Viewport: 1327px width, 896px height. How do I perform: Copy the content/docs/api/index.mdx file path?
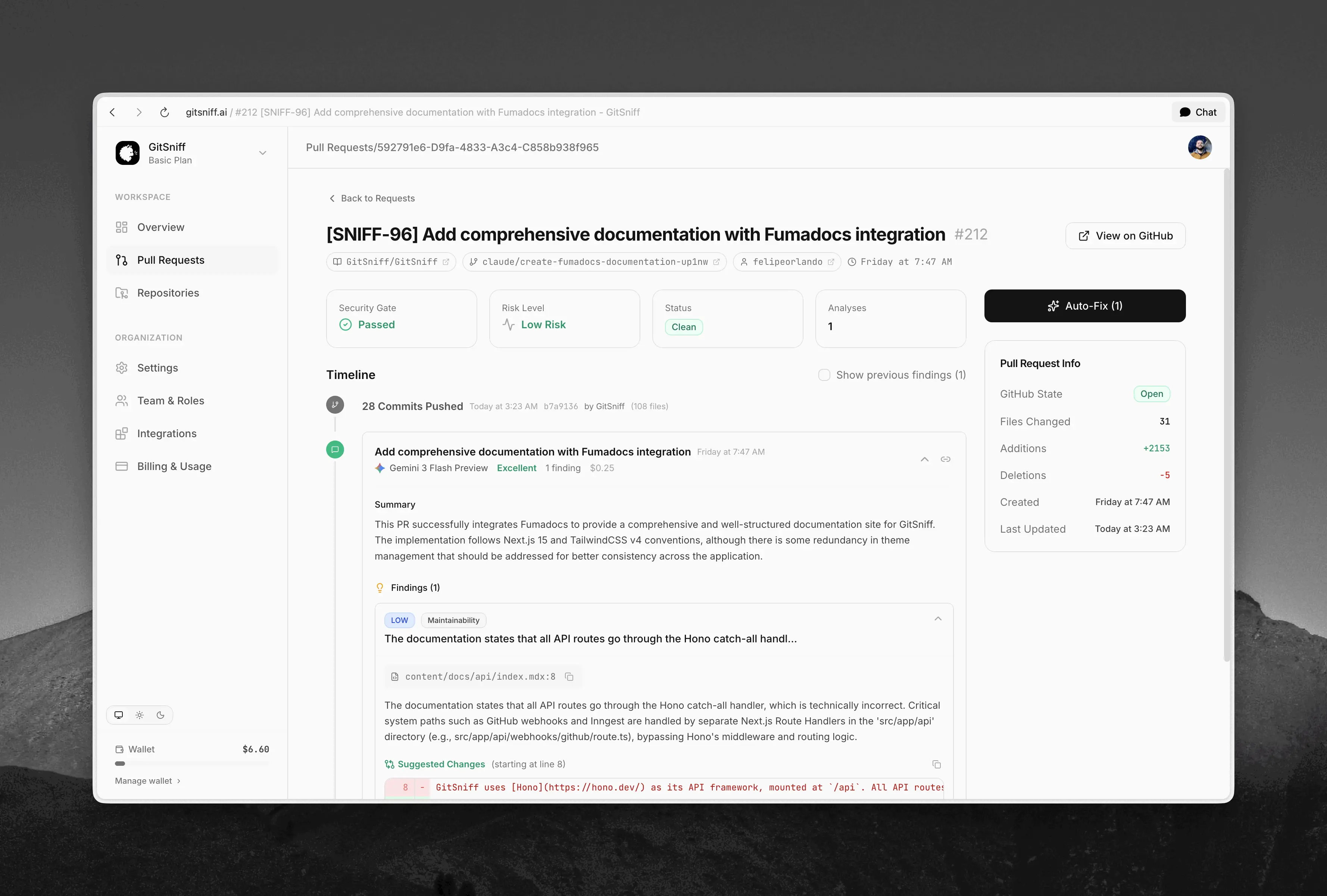569,677
